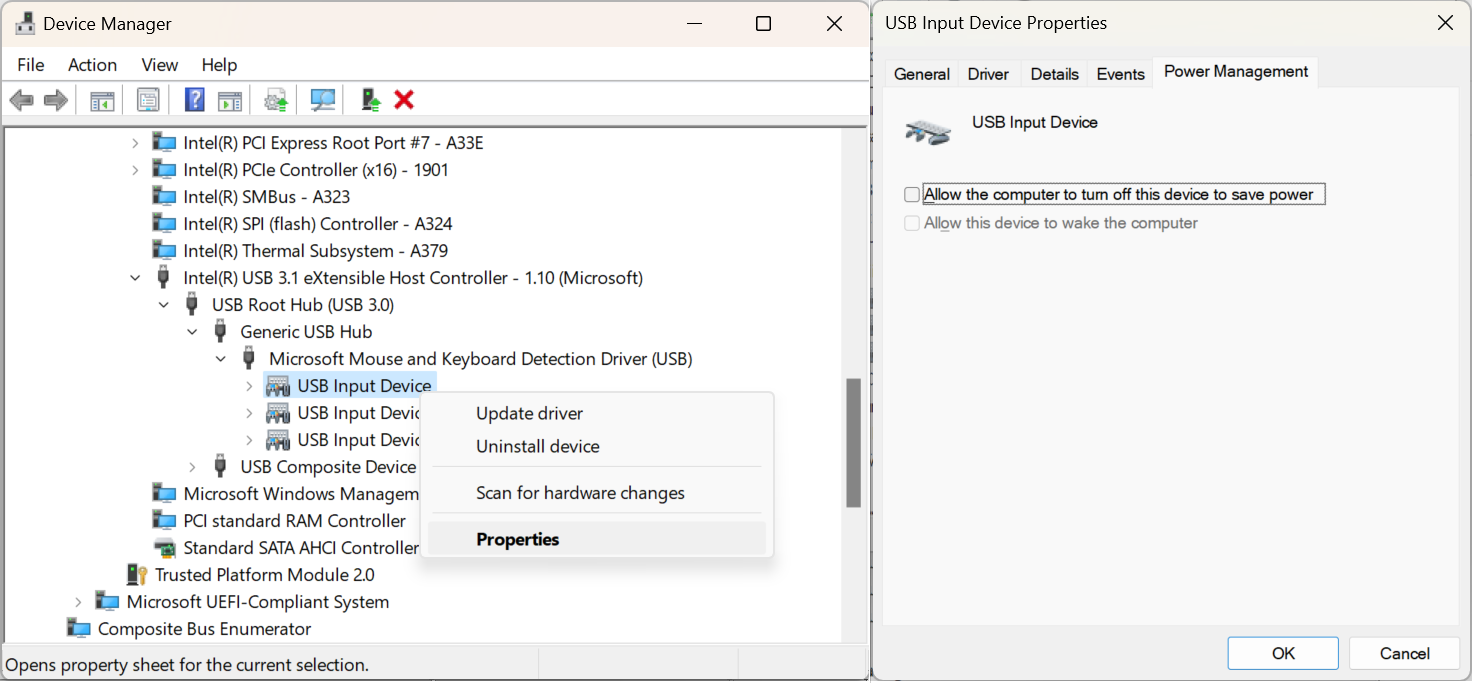Screen dimensions: 1472x683
Task: Click the Forward arrow in Device Manager toolbar
Action: [x=56, y=100]
